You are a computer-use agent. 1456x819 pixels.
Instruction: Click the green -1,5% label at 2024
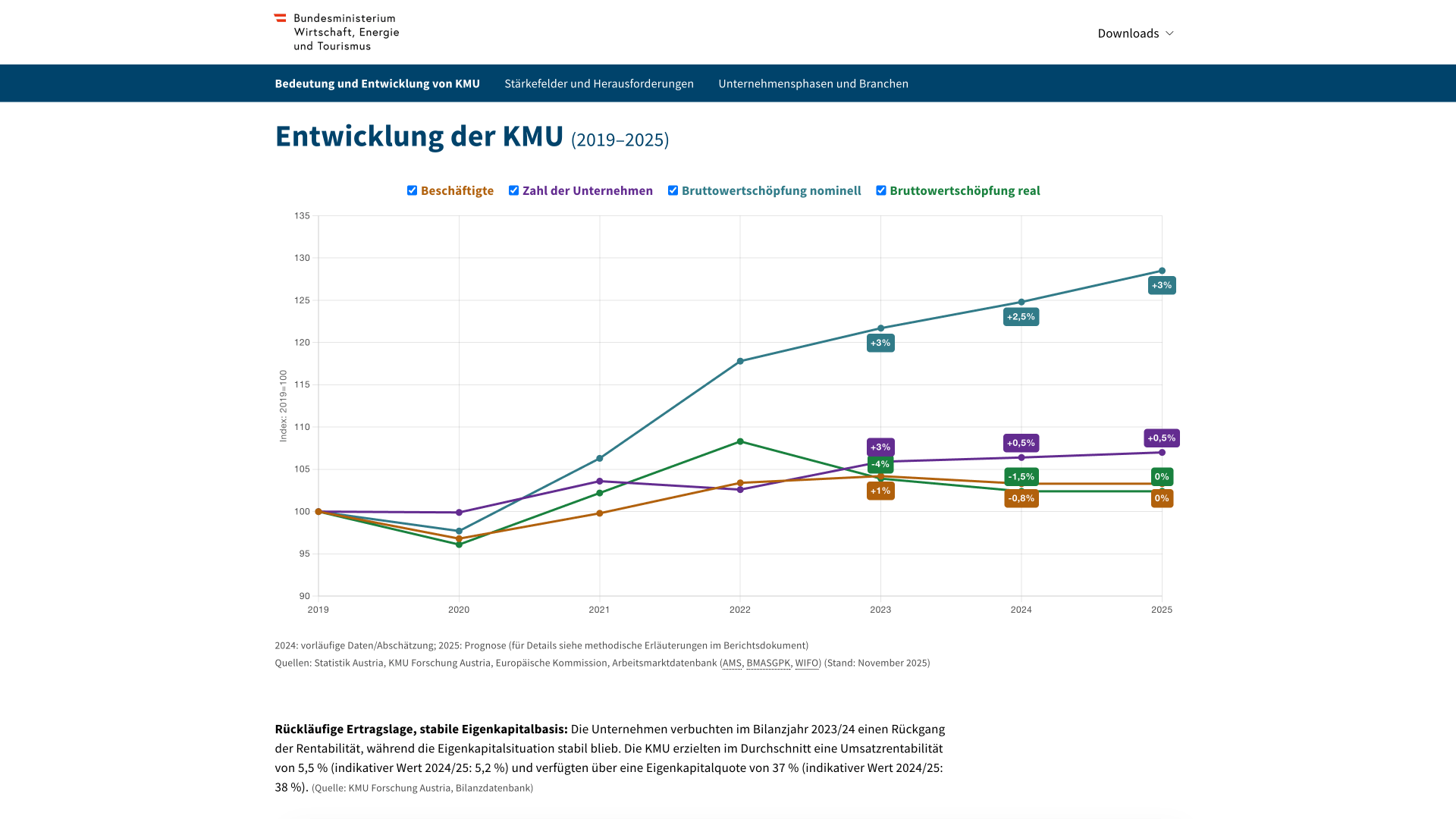(x=1021, y=477)
